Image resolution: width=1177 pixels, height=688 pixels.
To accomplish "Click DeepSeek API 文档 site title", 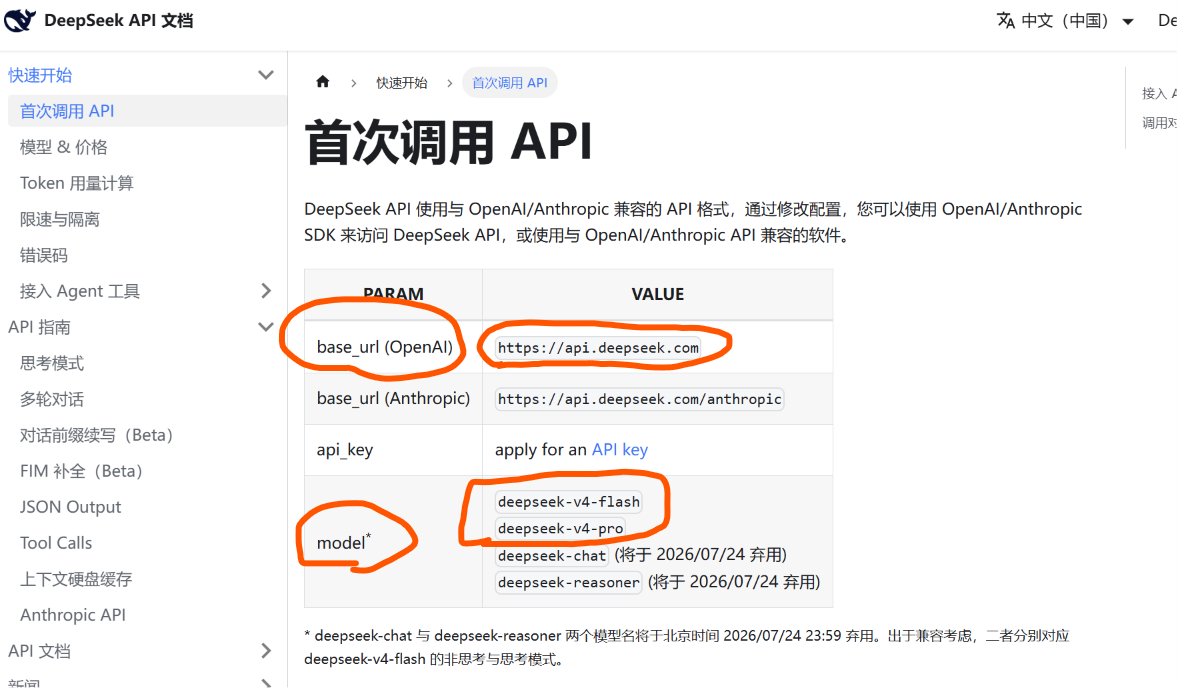I will (x=119, y=20).
